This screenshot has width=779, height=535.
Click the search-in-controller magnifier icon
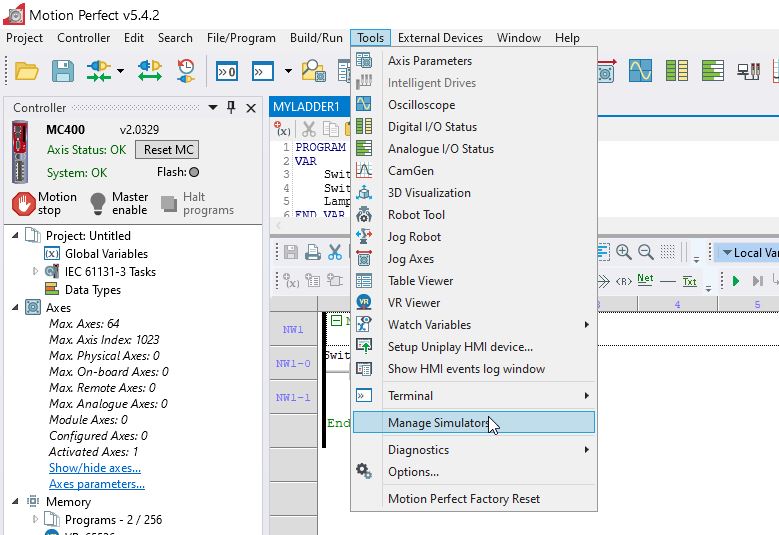(x=313, y=71)
